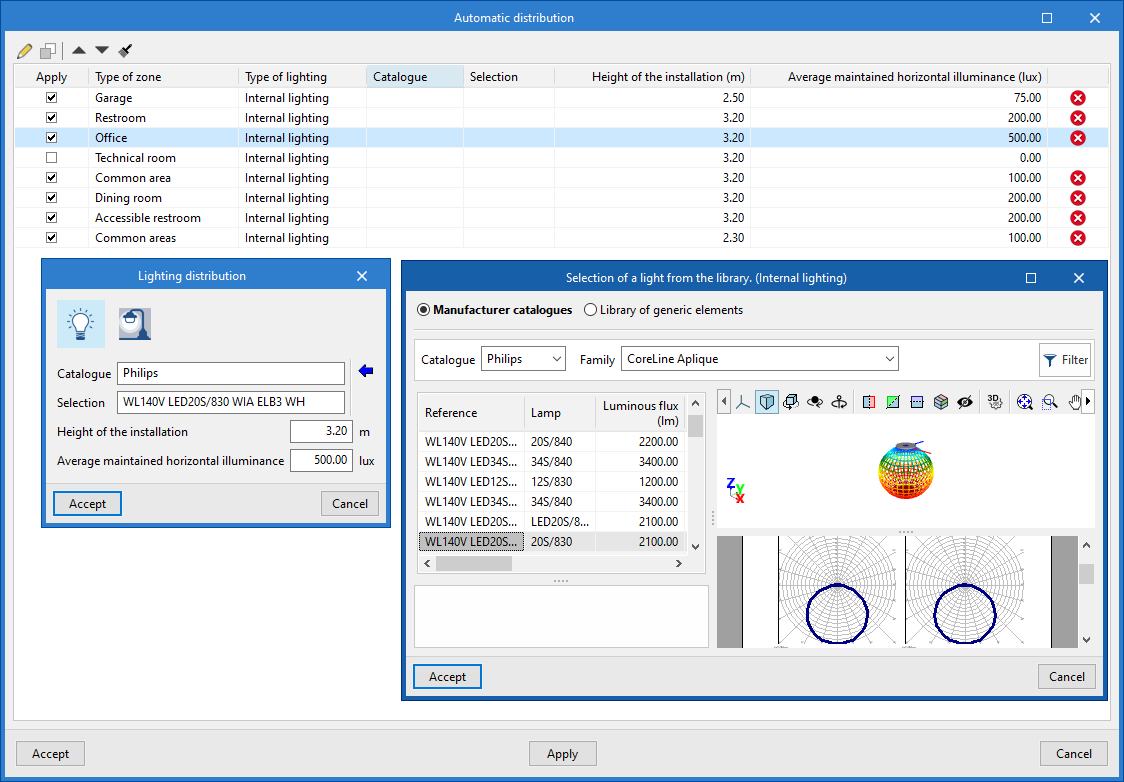Click the crossed-out eye visibility icon
The height and width of the screenshot is (782, 1124).
pos(965,402)
